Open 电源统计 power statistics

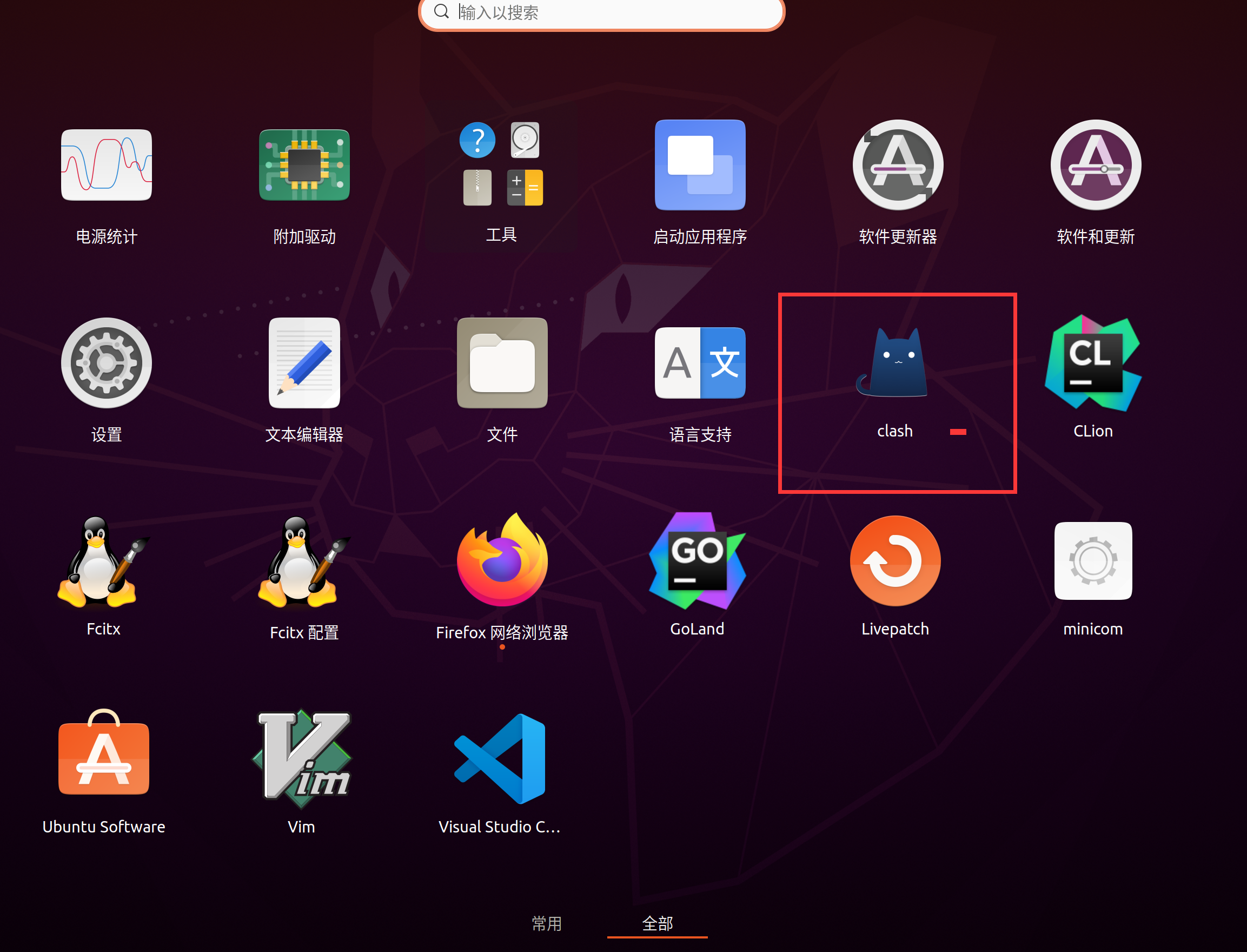(x=107, y=164)
